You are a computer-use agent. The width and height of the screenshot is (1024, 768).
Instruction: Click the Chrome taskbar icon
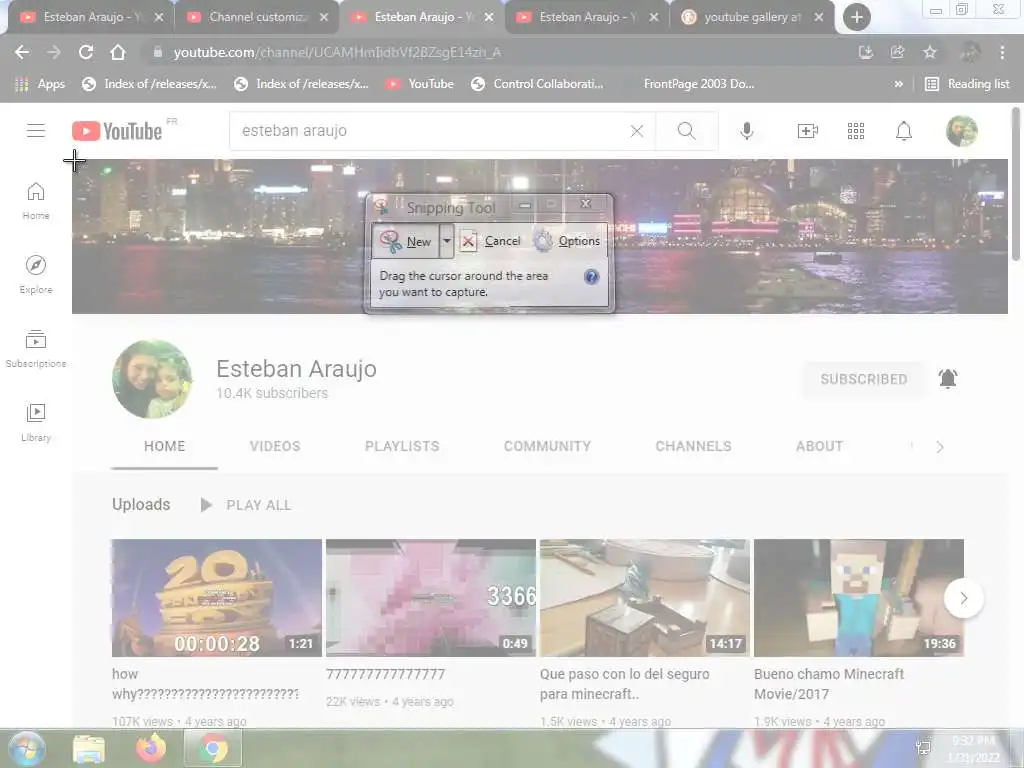213,748
